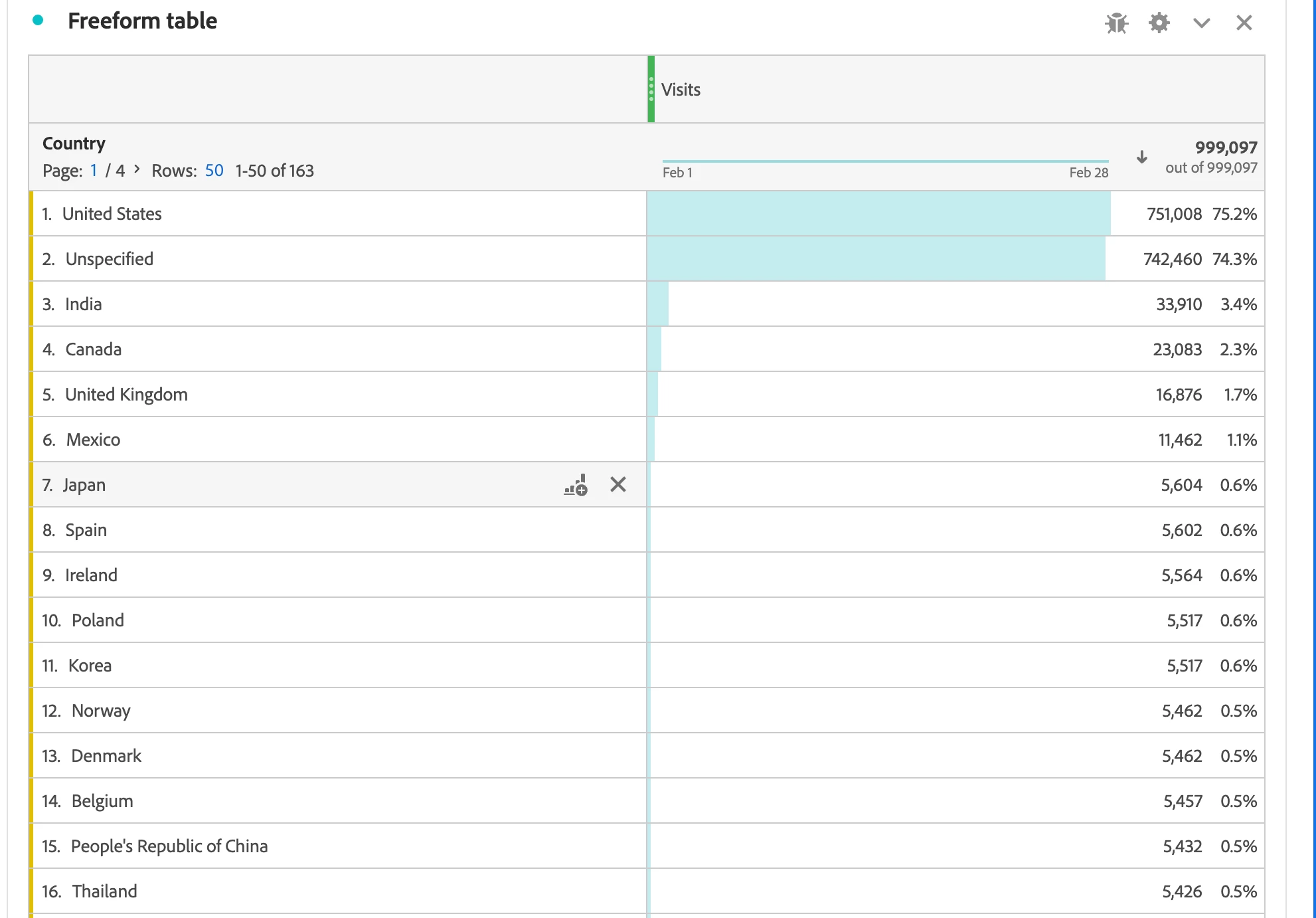Select the People's Republic of China row

pos(169,846)
